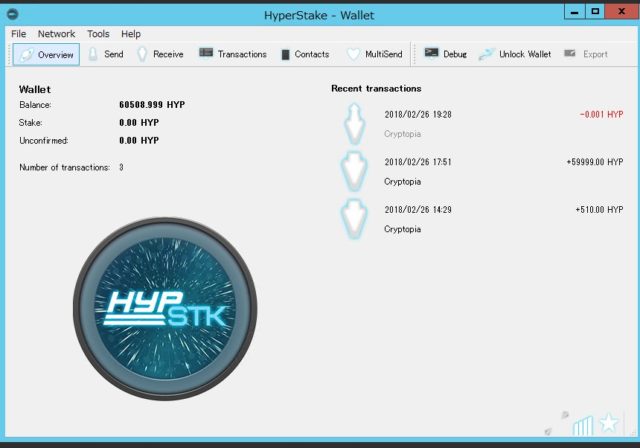
Task: Click the HyperStake app icon in title bar
Action: coord(13,14)
